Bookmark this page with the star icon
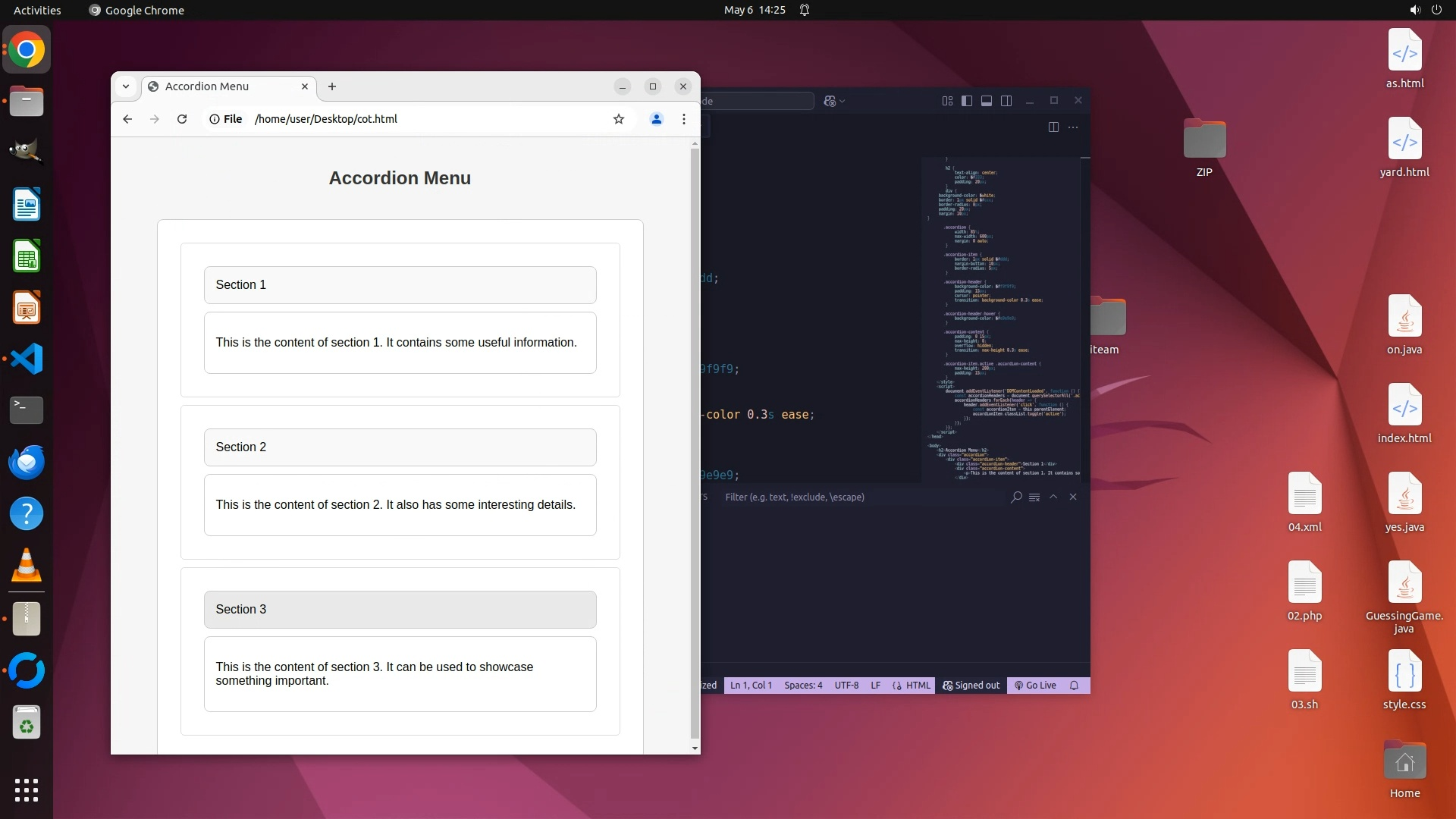Screen dimensions: 1456x819 click(619, 119)
